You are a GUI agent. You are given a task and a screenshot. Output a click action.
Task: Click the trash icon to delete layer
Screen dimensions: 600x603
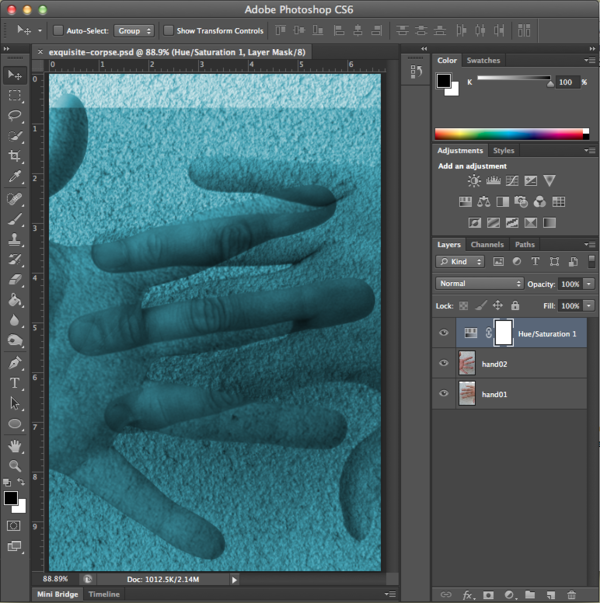[x=571, y=594]
